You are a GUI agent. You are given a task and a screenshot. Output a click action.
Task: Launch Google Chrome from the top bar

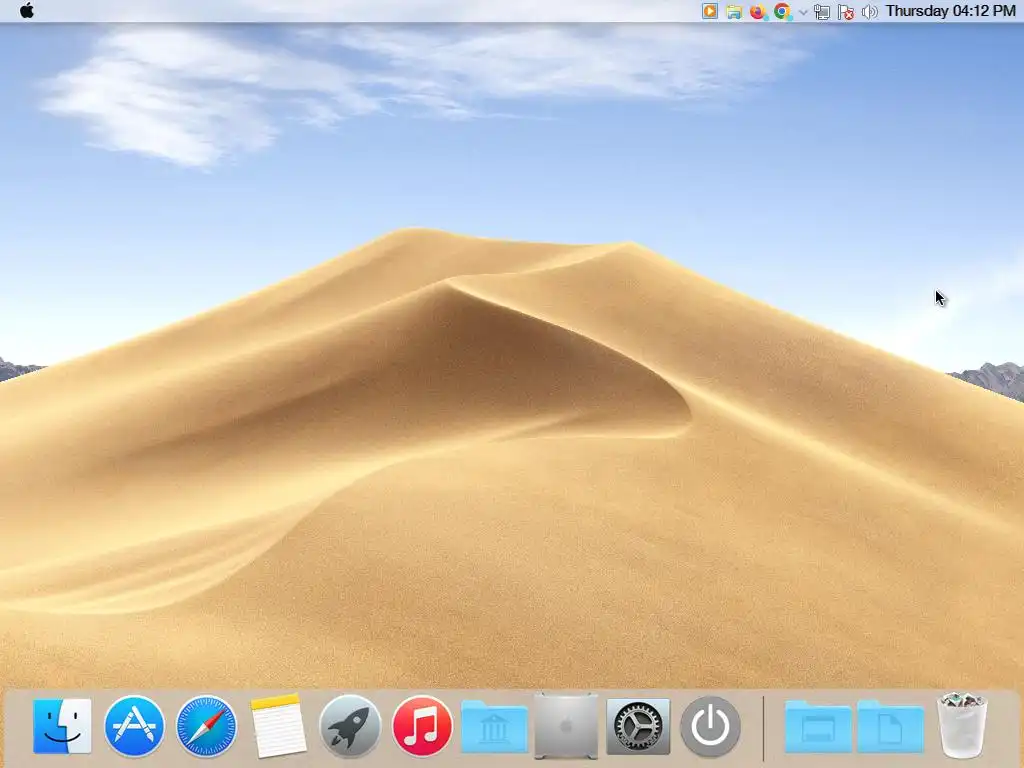click(782, 12)
